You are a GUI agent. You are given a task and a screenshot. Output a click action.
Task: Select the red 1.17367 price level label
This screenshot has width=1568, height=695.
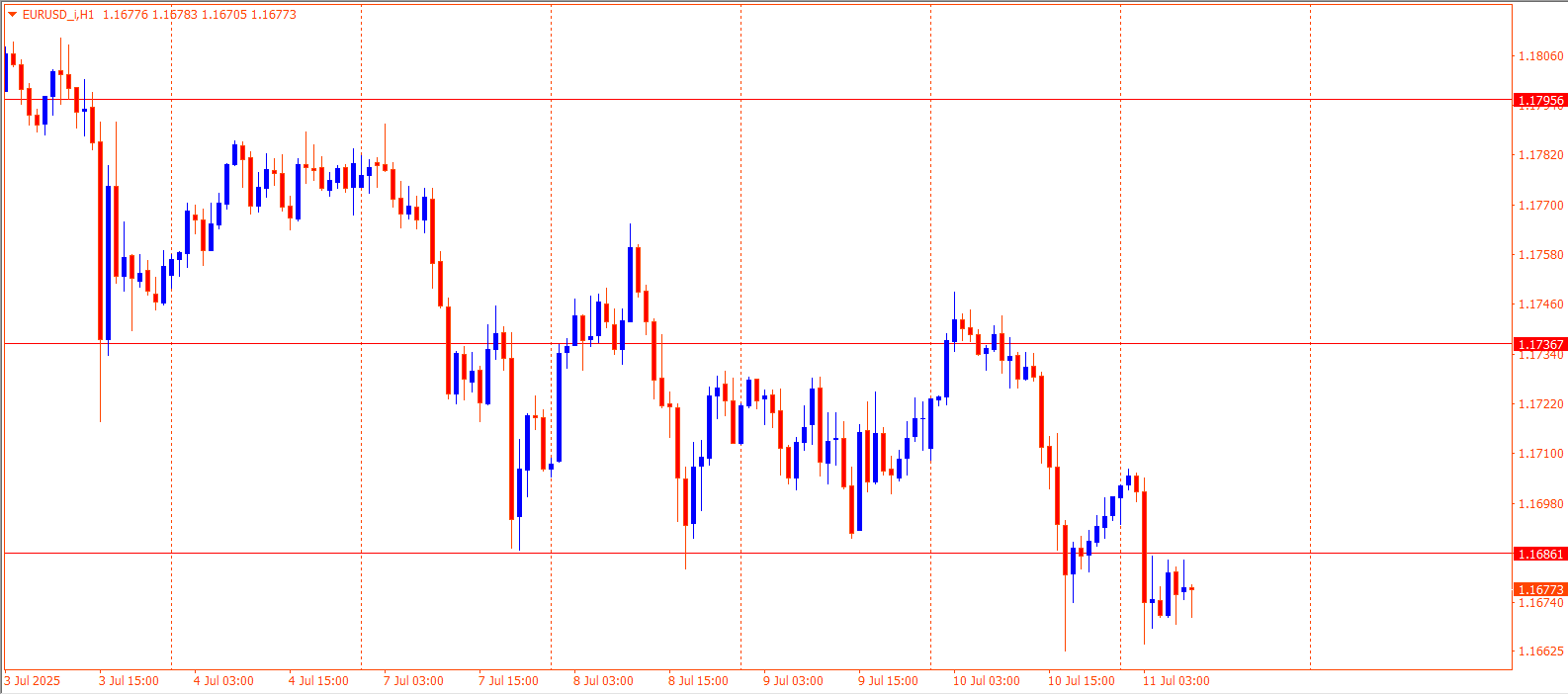[x=1540, y=344]
